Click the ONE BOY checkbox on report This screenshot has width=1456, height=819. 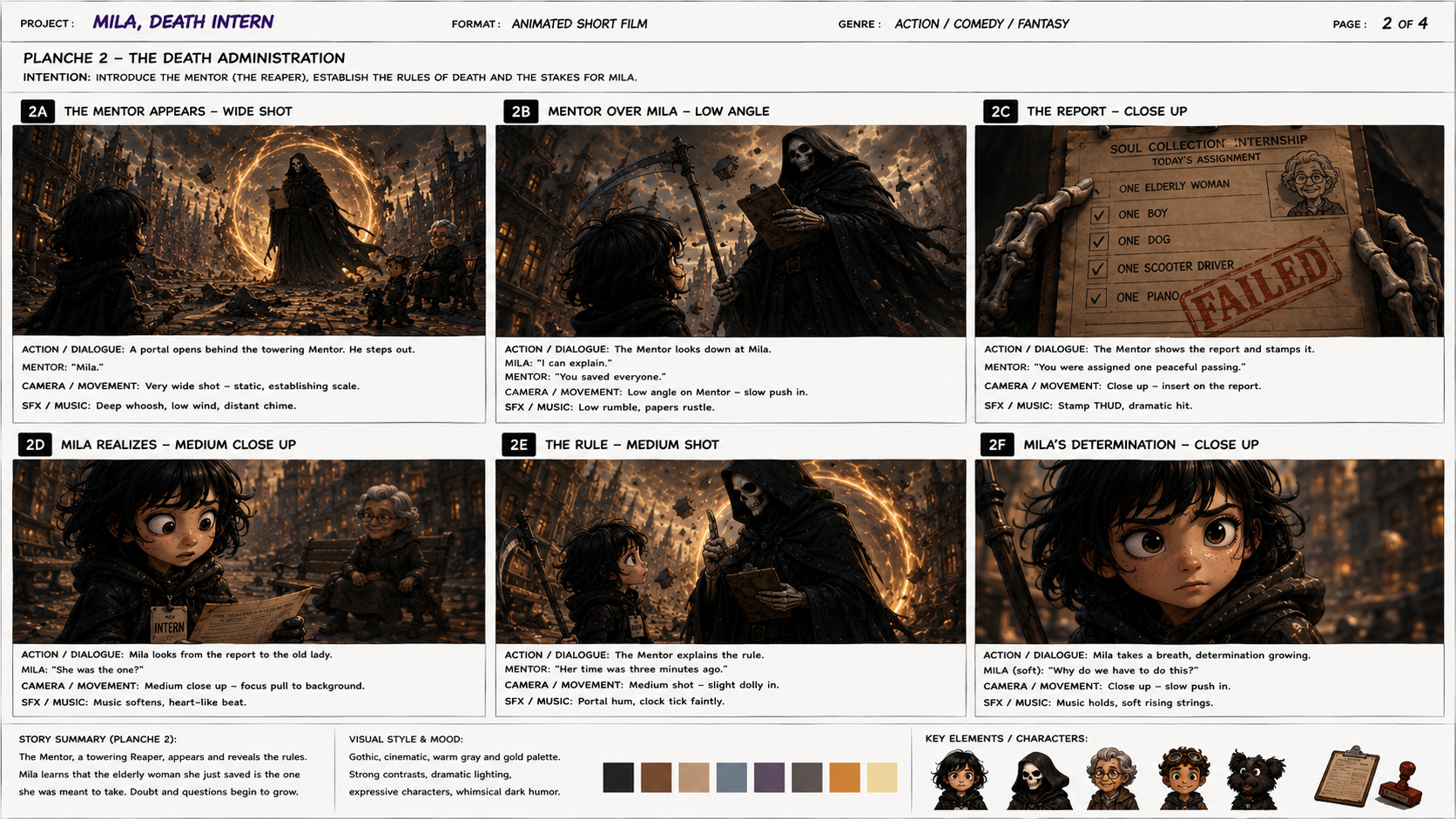pos(1099,215)
